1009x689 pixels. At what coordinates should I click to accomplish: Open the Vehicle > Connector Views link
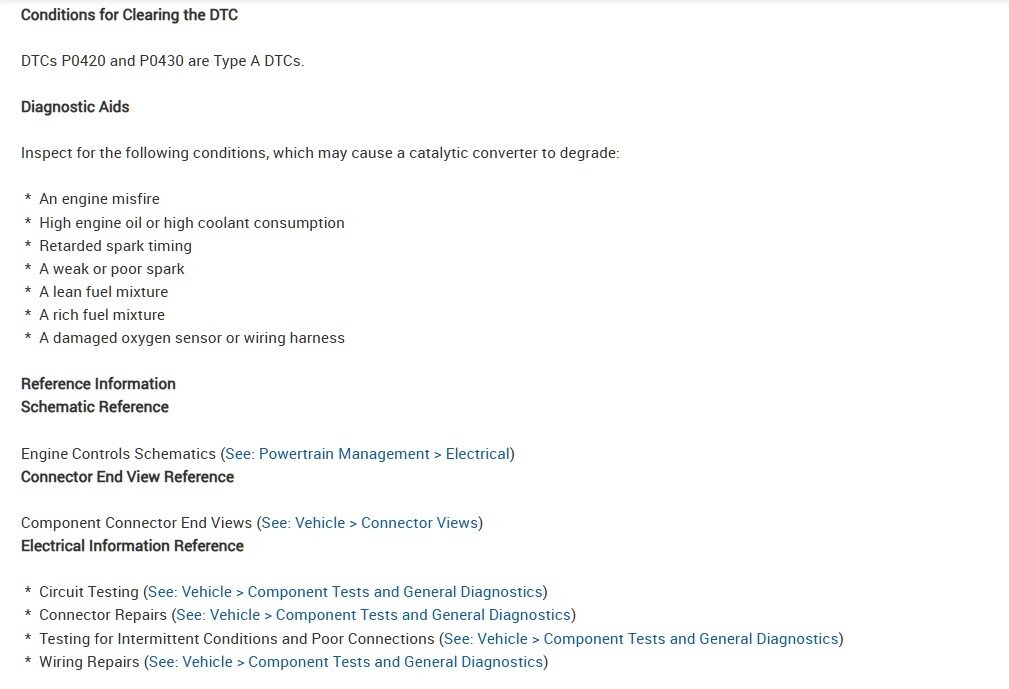pyautogui.click(x=370, y=523)
